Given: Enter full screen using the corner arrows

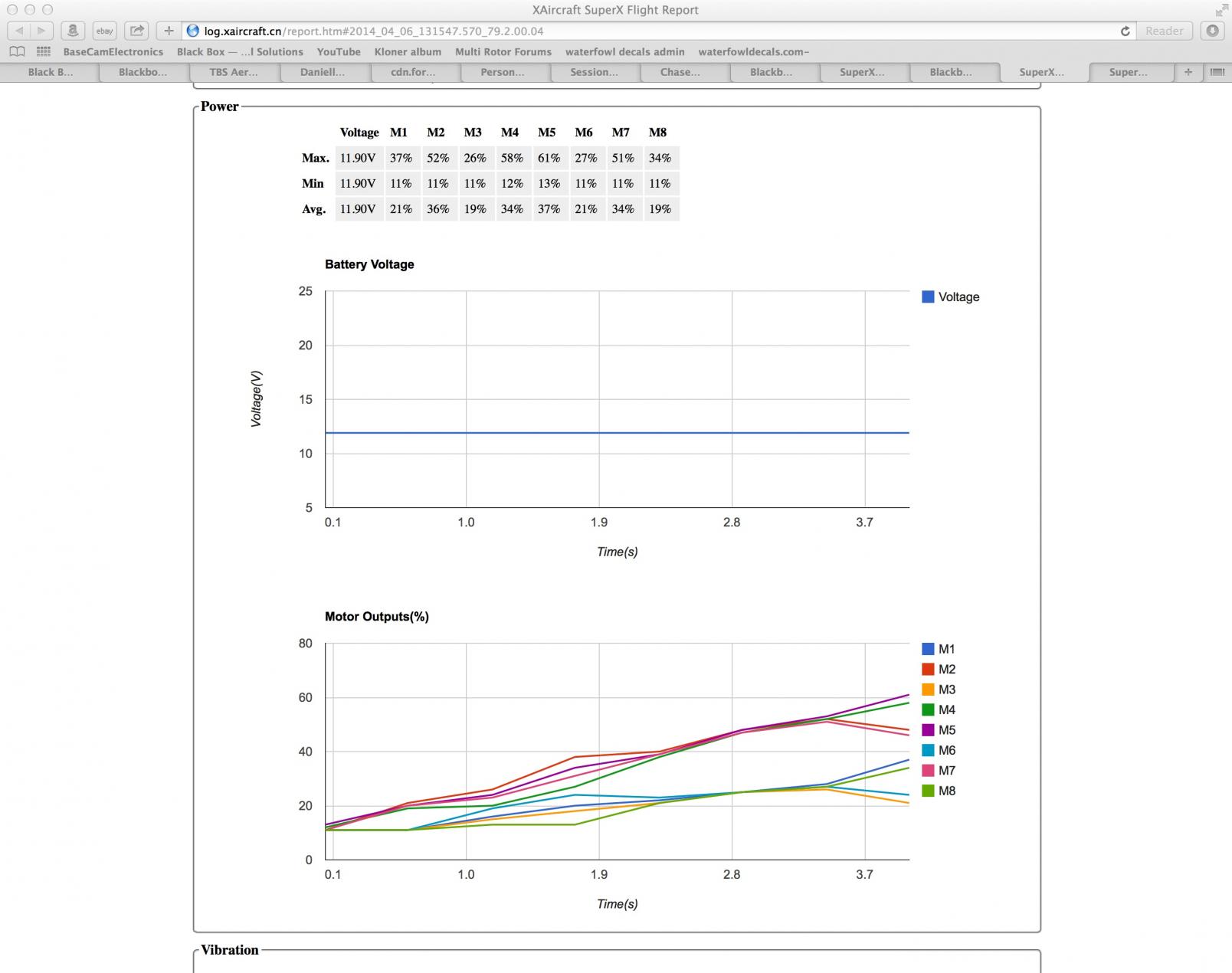Looking at the screenshot, I should click(1221, 10).
